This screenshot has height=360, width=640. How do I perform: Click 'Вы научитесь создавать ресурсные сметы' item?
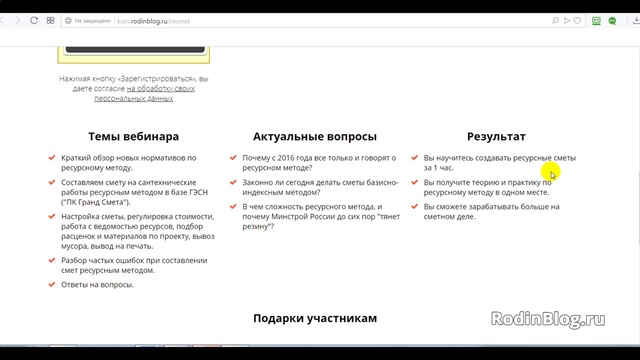(x=500, y=162)
